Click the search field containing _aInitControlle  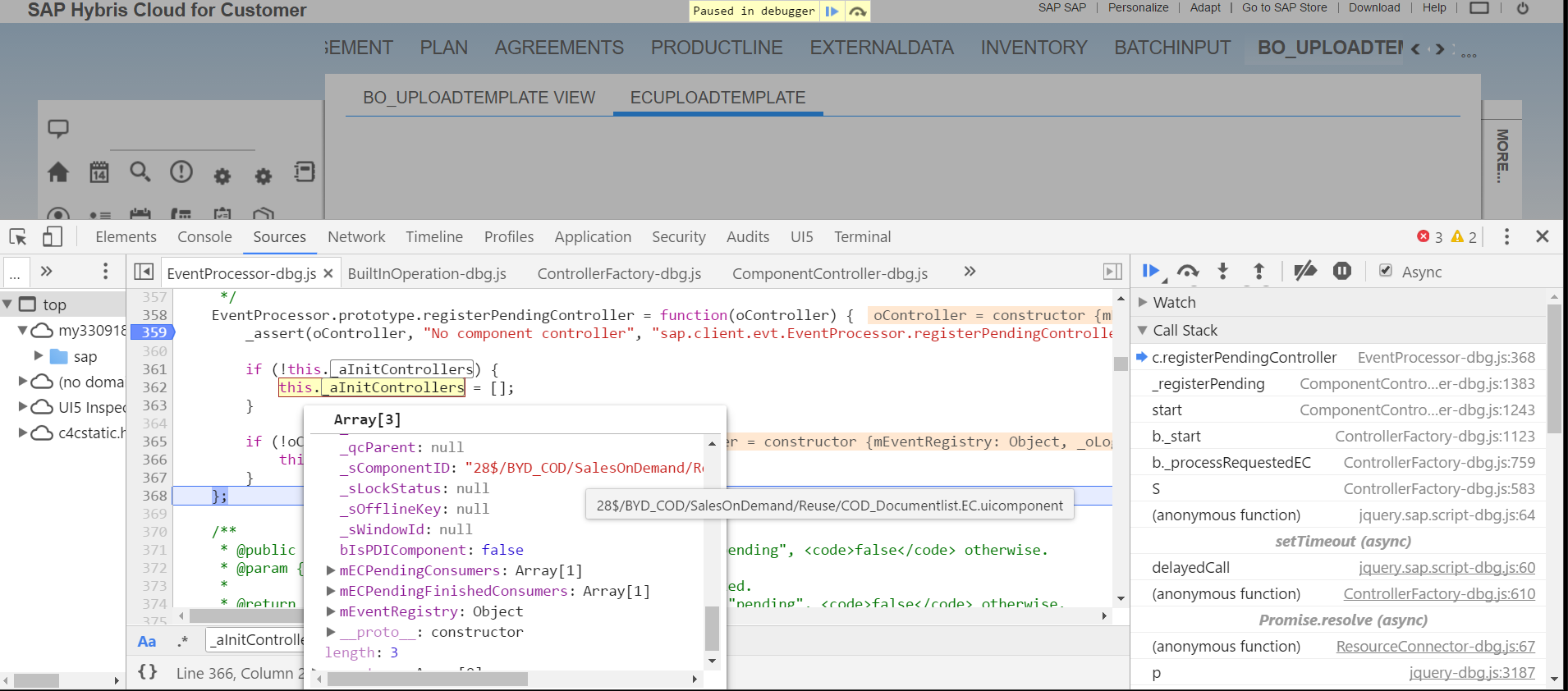tap(257, 640)
